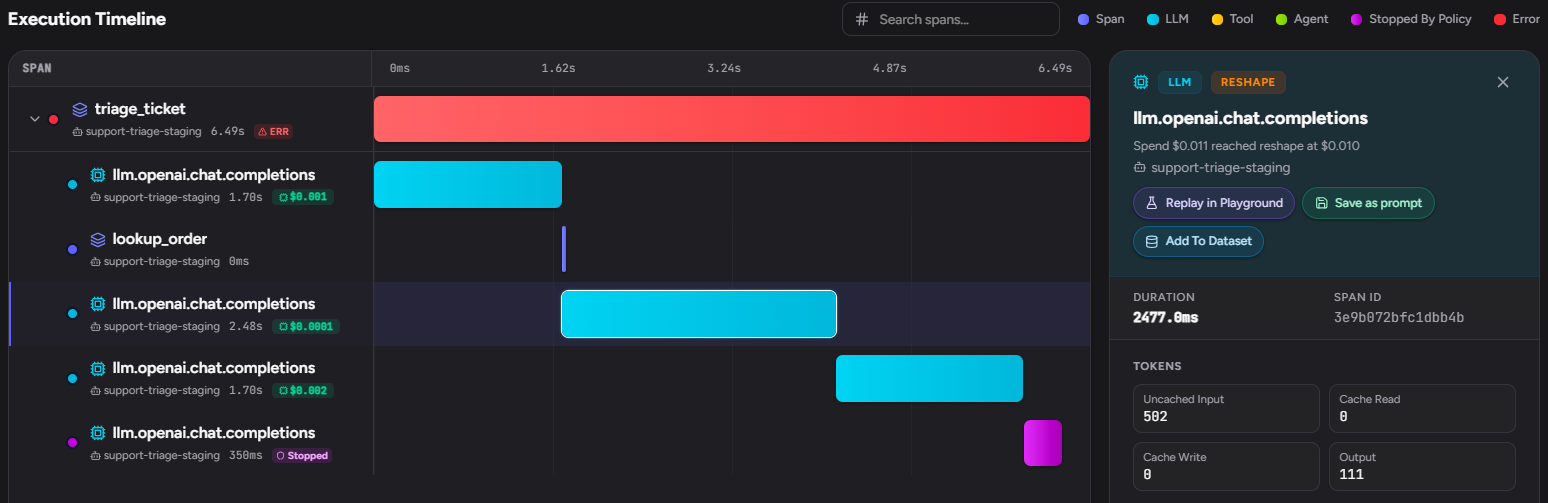The height and width of the screenshot is (503, 1548).
Task: Click the 3.24s time axis label
Action: point(723,68)
